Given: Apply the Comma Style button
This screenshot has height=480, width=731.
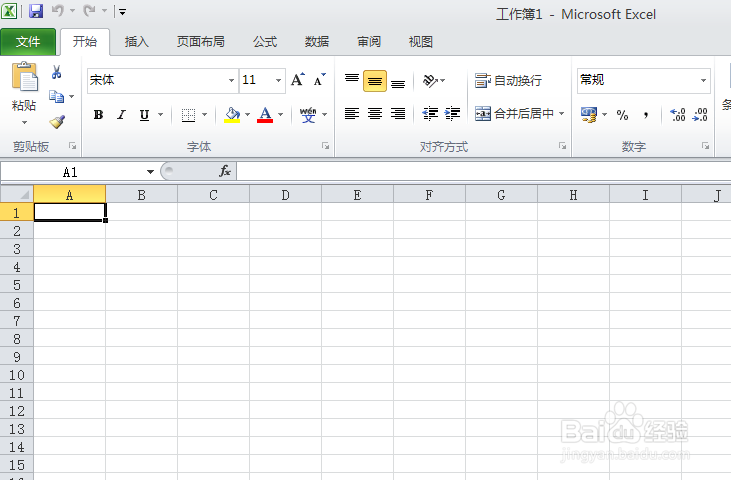Looking at the screenshot, I should pos(646,115).
